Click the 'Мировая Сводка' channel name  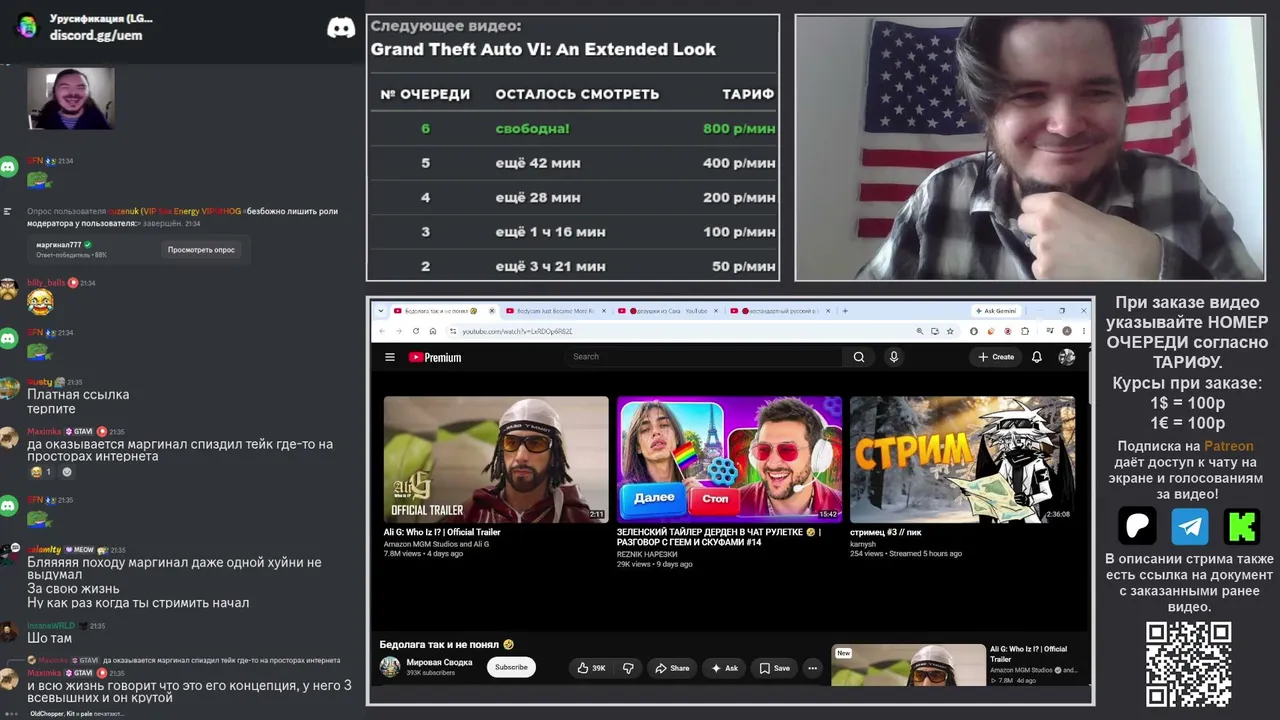439,662
